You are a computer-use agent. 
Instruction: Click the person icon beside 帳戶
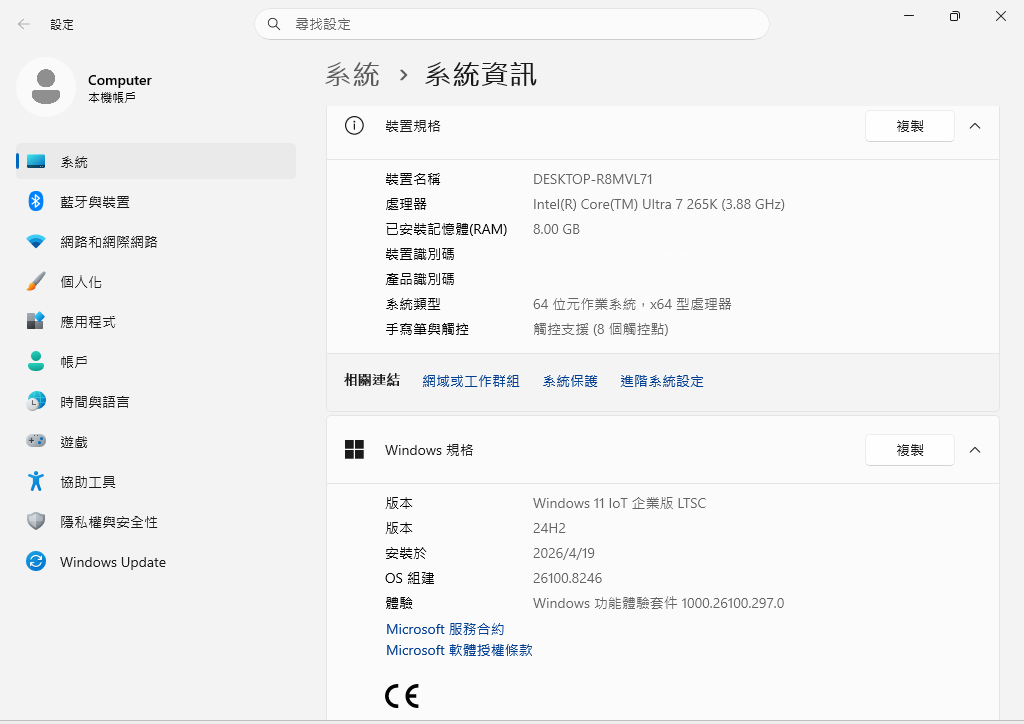[x=36, y=361]
